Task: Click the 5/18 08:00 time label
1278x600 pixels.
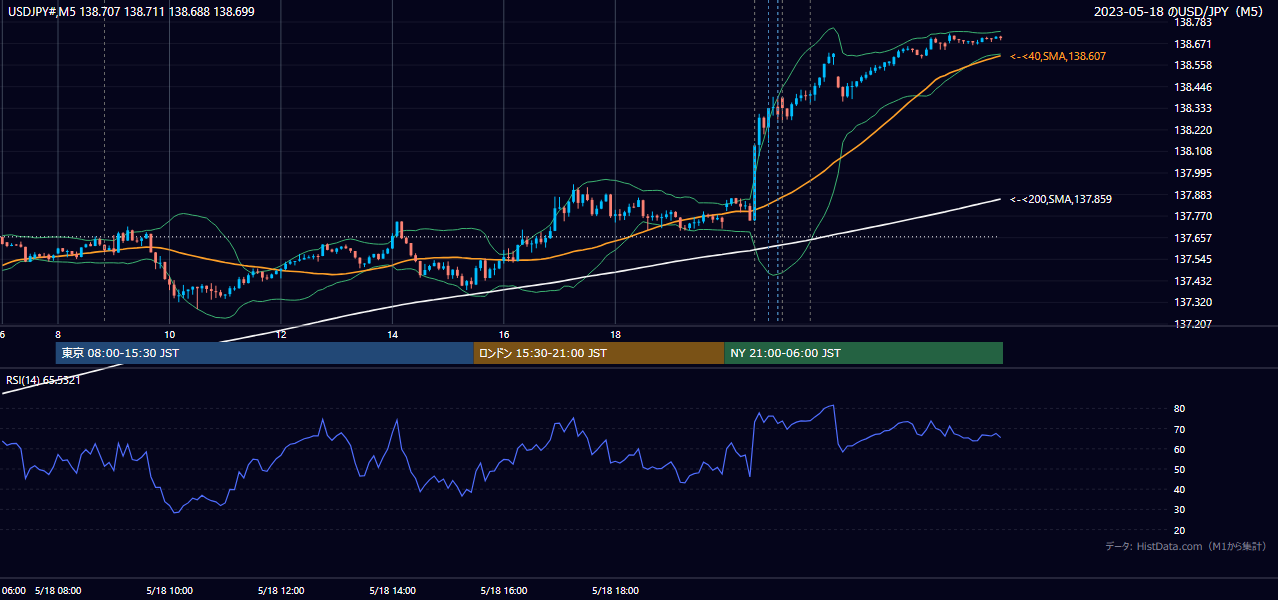Action: coord(58,590)
